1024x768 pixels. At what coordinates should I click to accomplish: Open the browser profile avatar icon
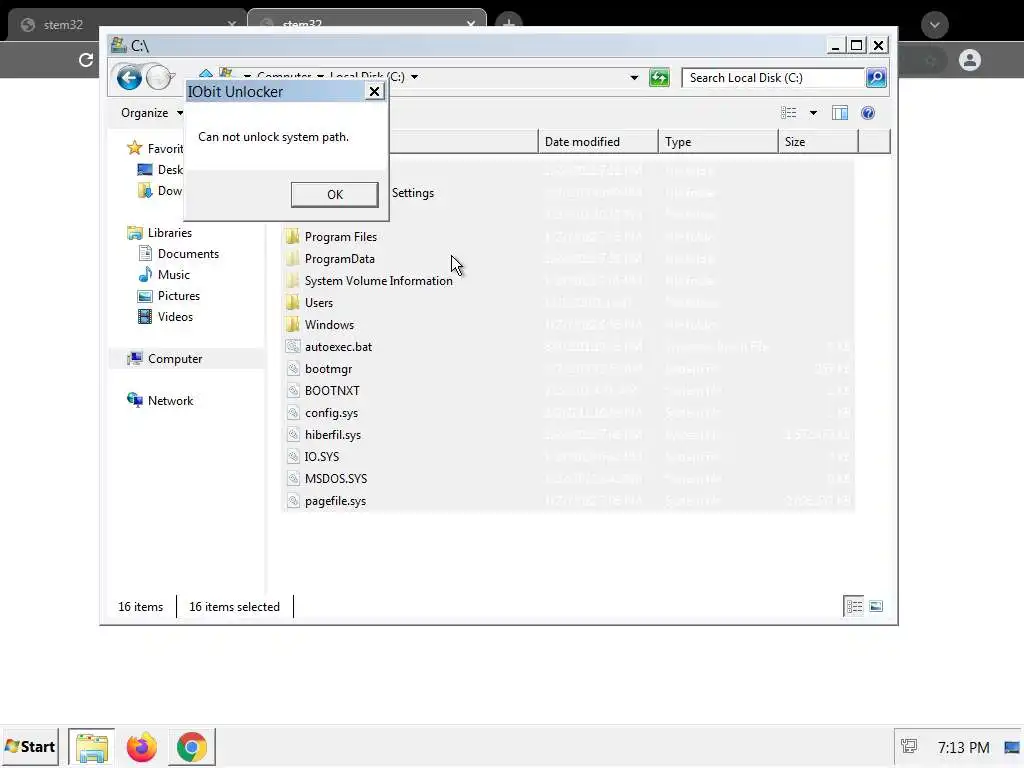(970, 60)
